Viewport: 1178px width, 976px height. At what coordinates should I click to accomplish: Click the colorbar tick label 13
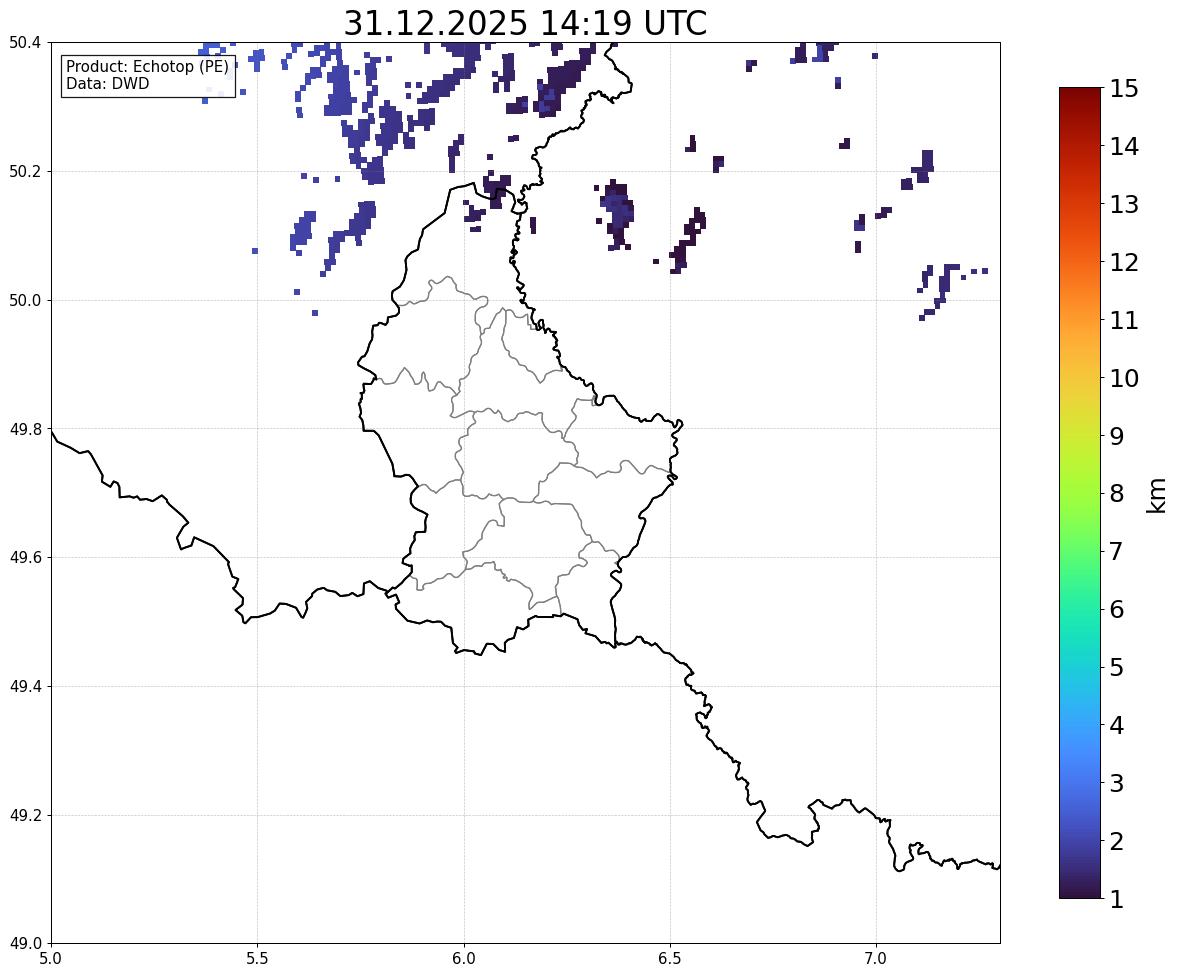click(1124, 204)
